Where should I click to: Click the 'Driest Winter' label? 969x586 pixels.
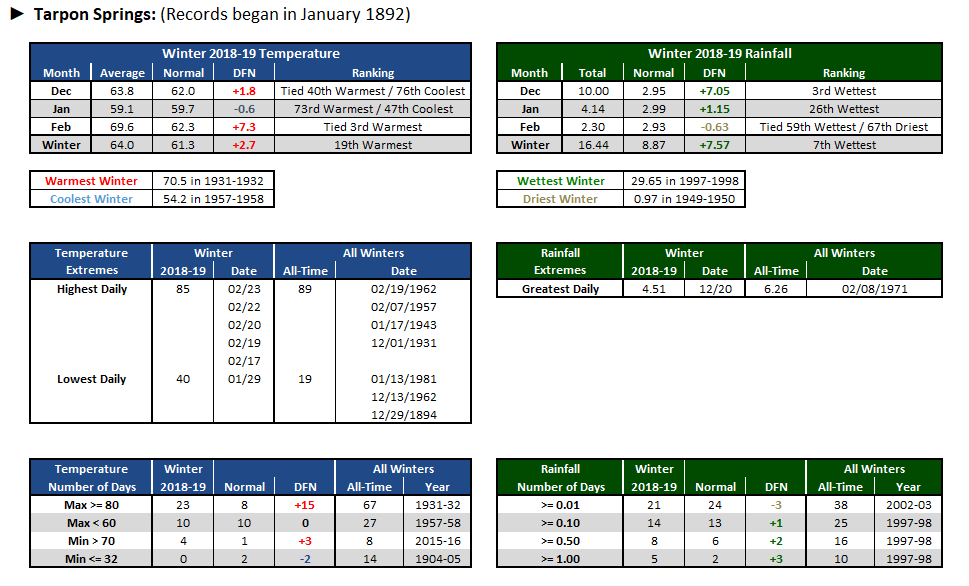[561, 198]
